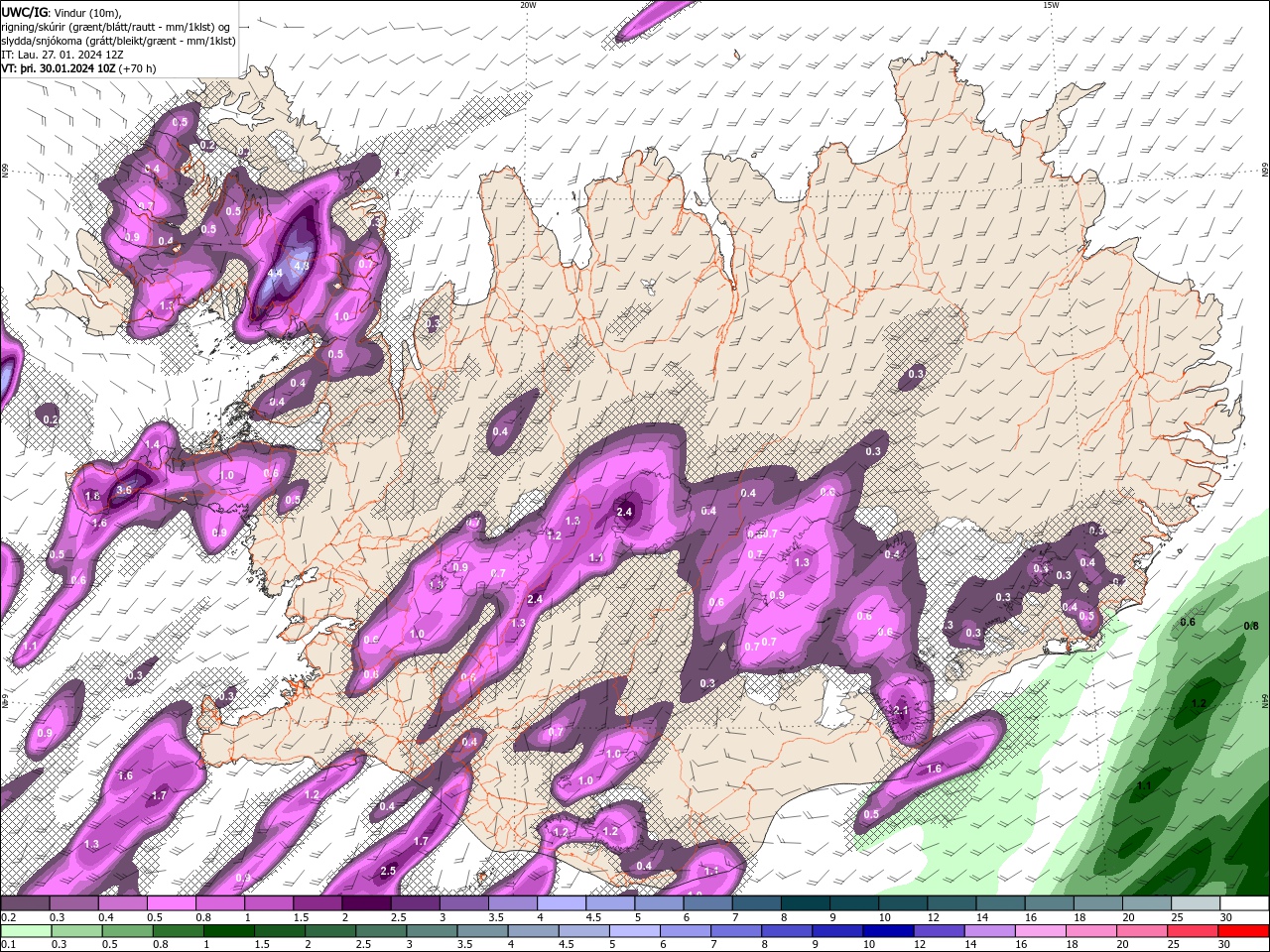Click the 'rigning/skúrir' legend description line
Viewport: 1270px width, 952px height.
(x=116, y=27)
